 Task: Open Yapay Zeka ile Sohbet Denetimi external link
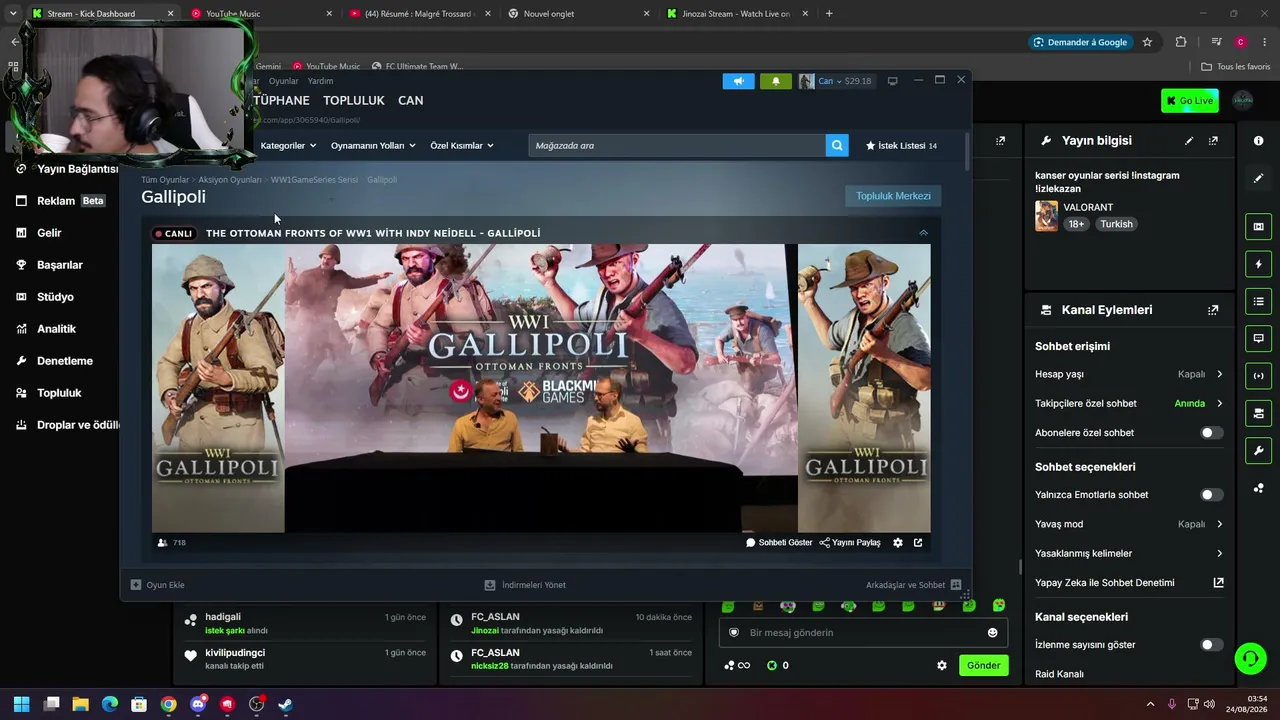point(1219,583)
